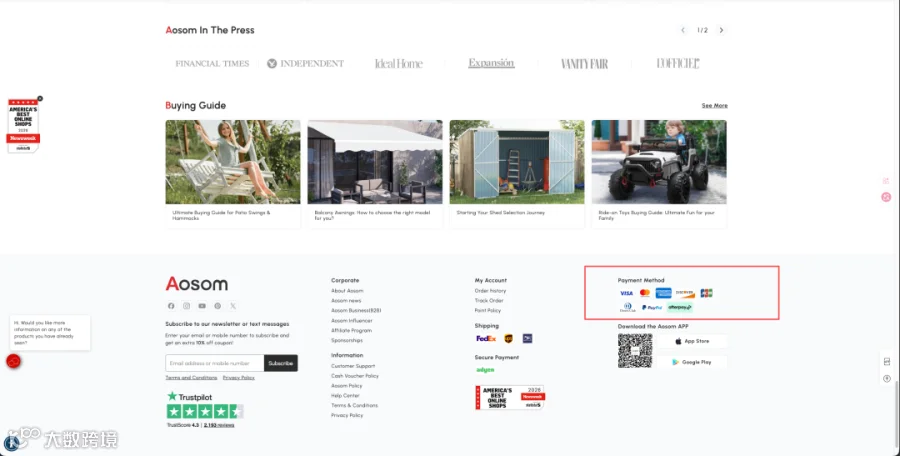Open Aosom's Instagram icon
Image resolution: width=900 pixels, height=456 pixels.
coord(187,306)
